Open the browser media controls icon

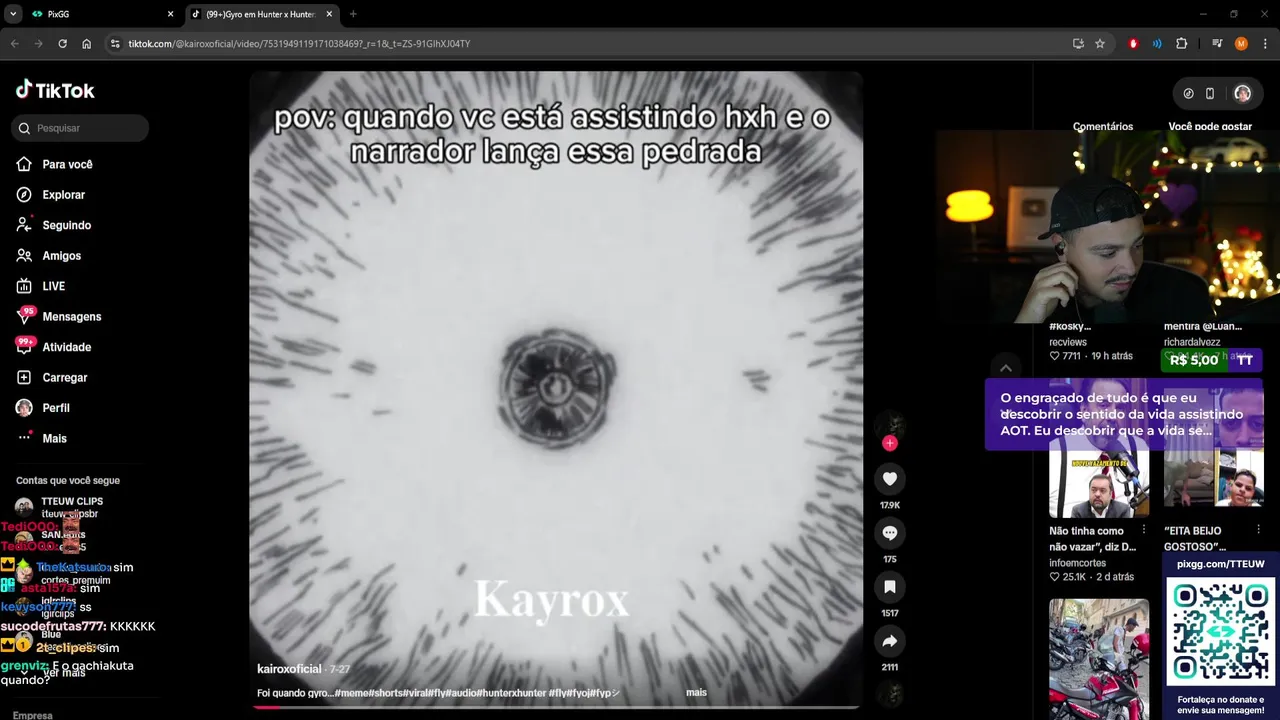[x=1217, y=44]
